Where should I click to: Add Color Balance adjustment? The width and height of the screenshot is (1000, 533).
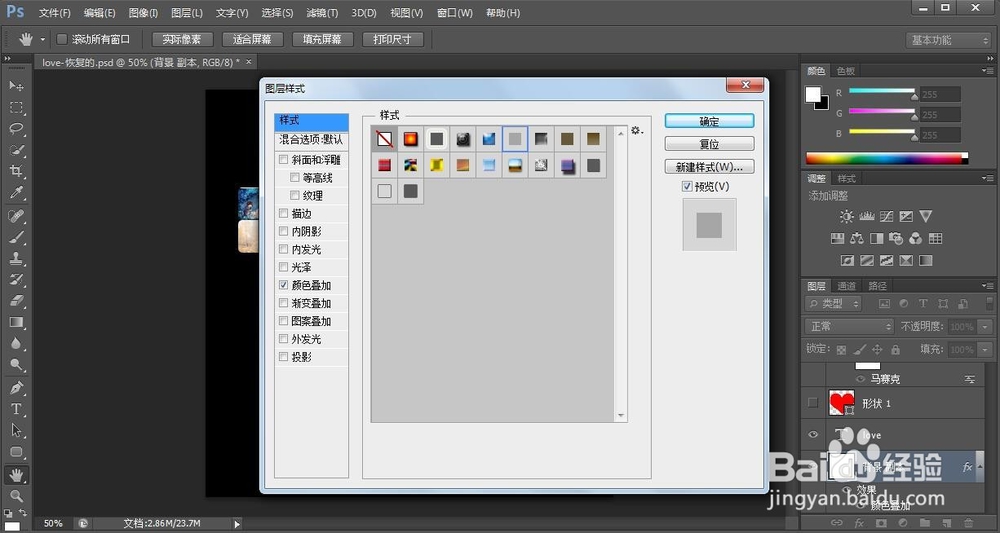pyautogui.click(x=857, y=238)
